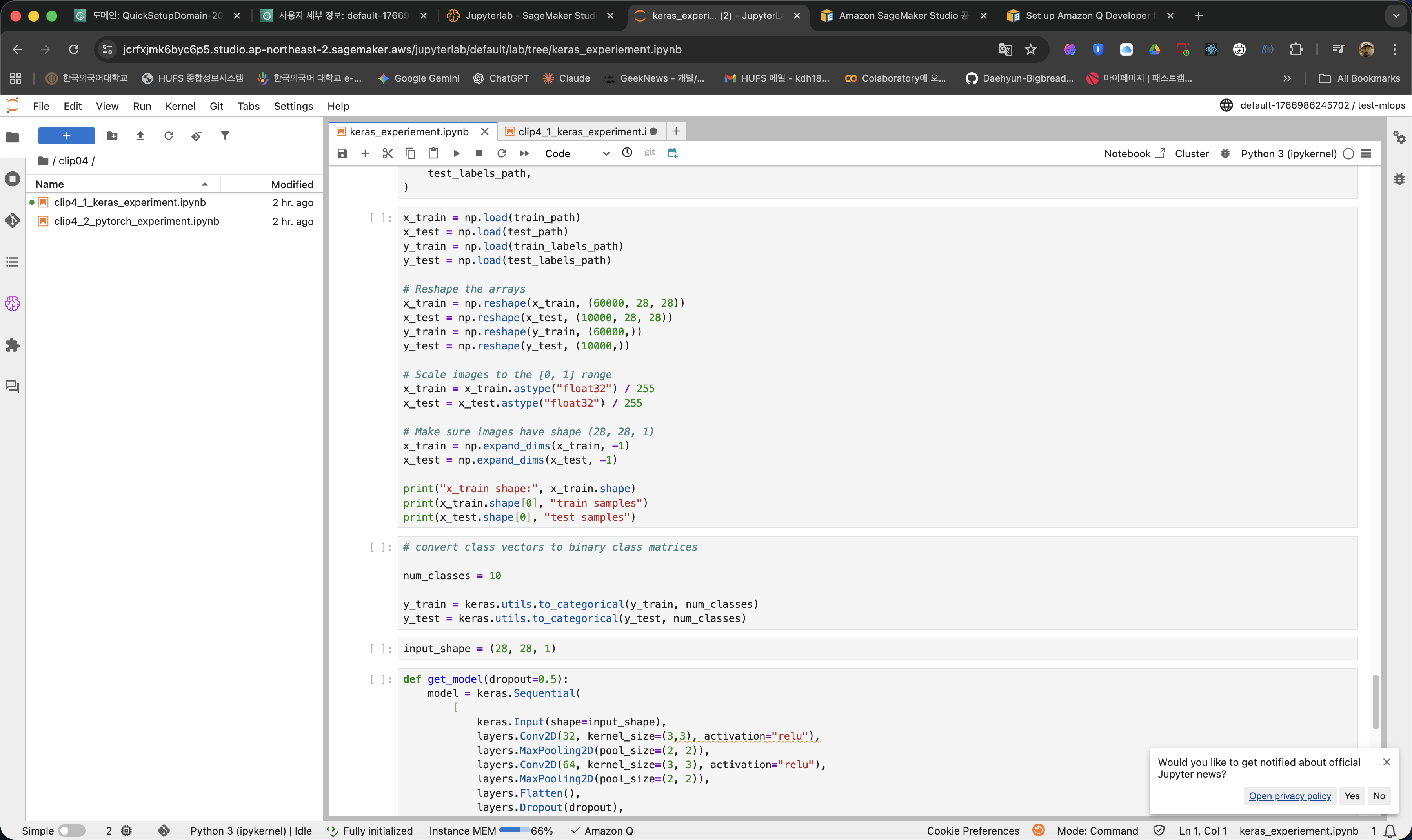1412x840 pixels.
Task: Open the Git sidebar panel
Action: [13, 220]
